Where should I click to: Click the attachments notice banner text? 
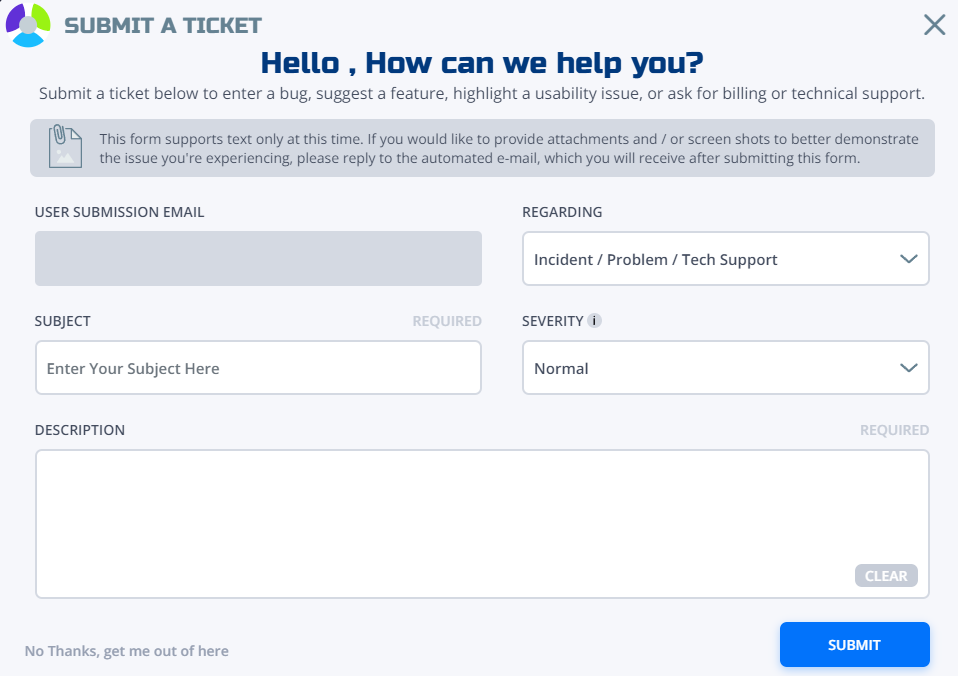pos(509,149)
